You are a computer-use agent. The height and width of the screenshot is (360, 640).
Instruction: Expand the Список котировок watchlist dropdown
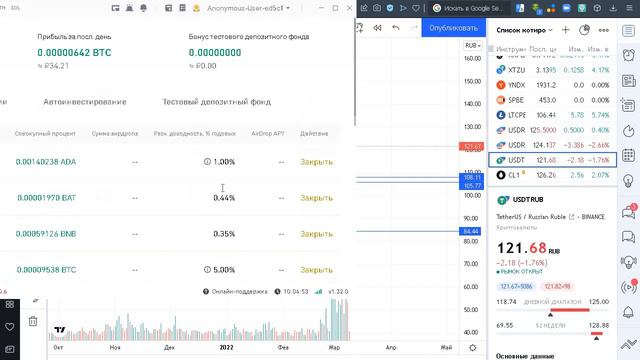(524, 30)
